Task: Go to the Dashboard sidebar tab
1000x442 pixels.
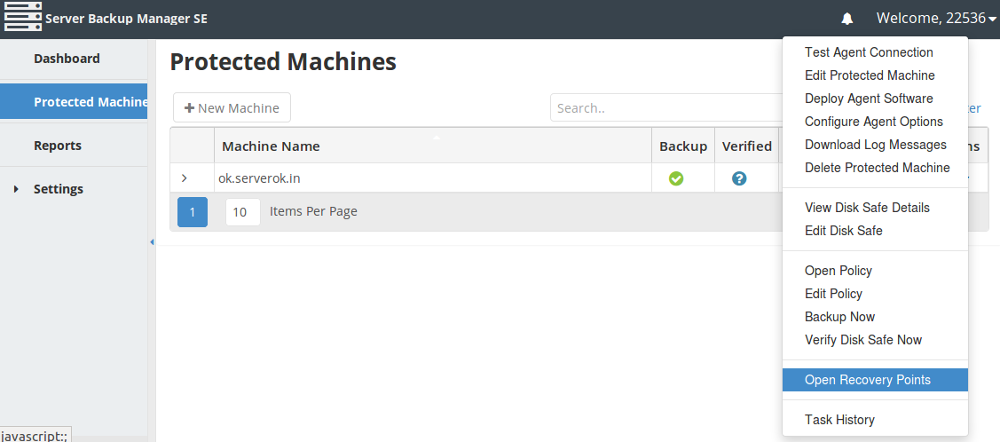Action: pyautogui.click(x=67, y=59)
